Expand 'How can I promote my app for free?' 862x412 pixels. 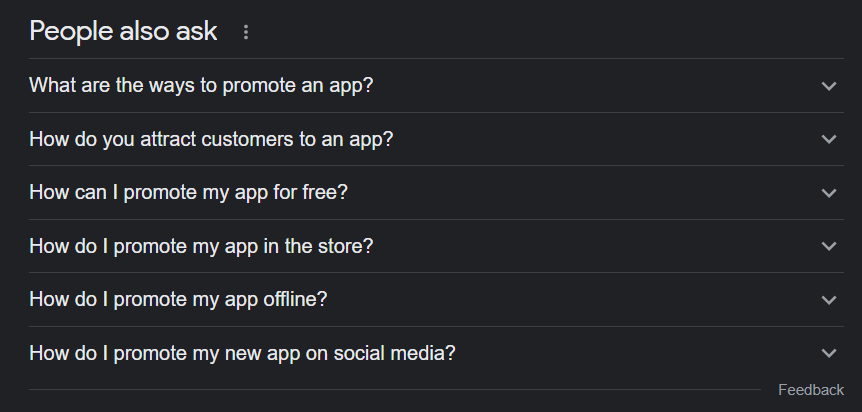(x=436, y=193)
